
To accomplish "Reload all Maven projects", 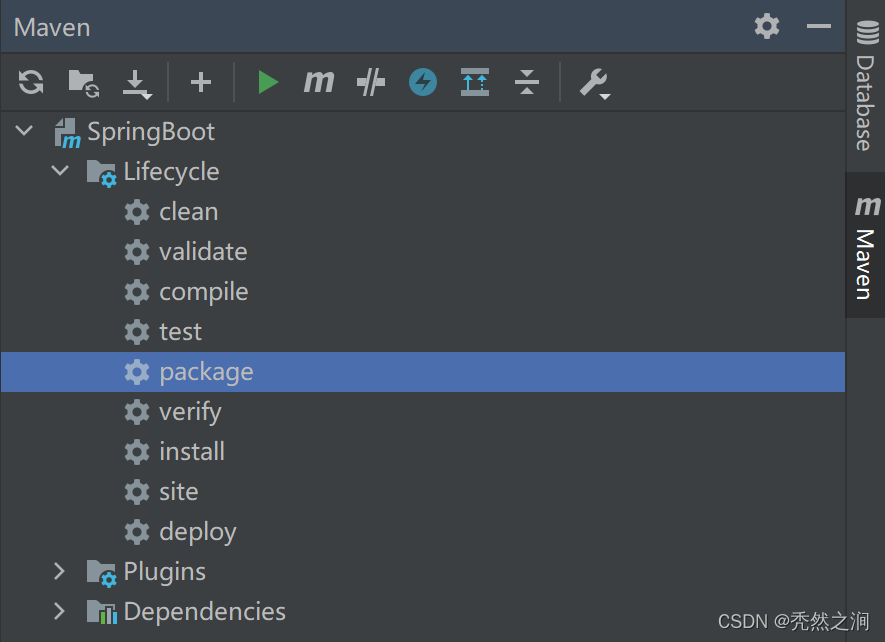I will [30, 82].
